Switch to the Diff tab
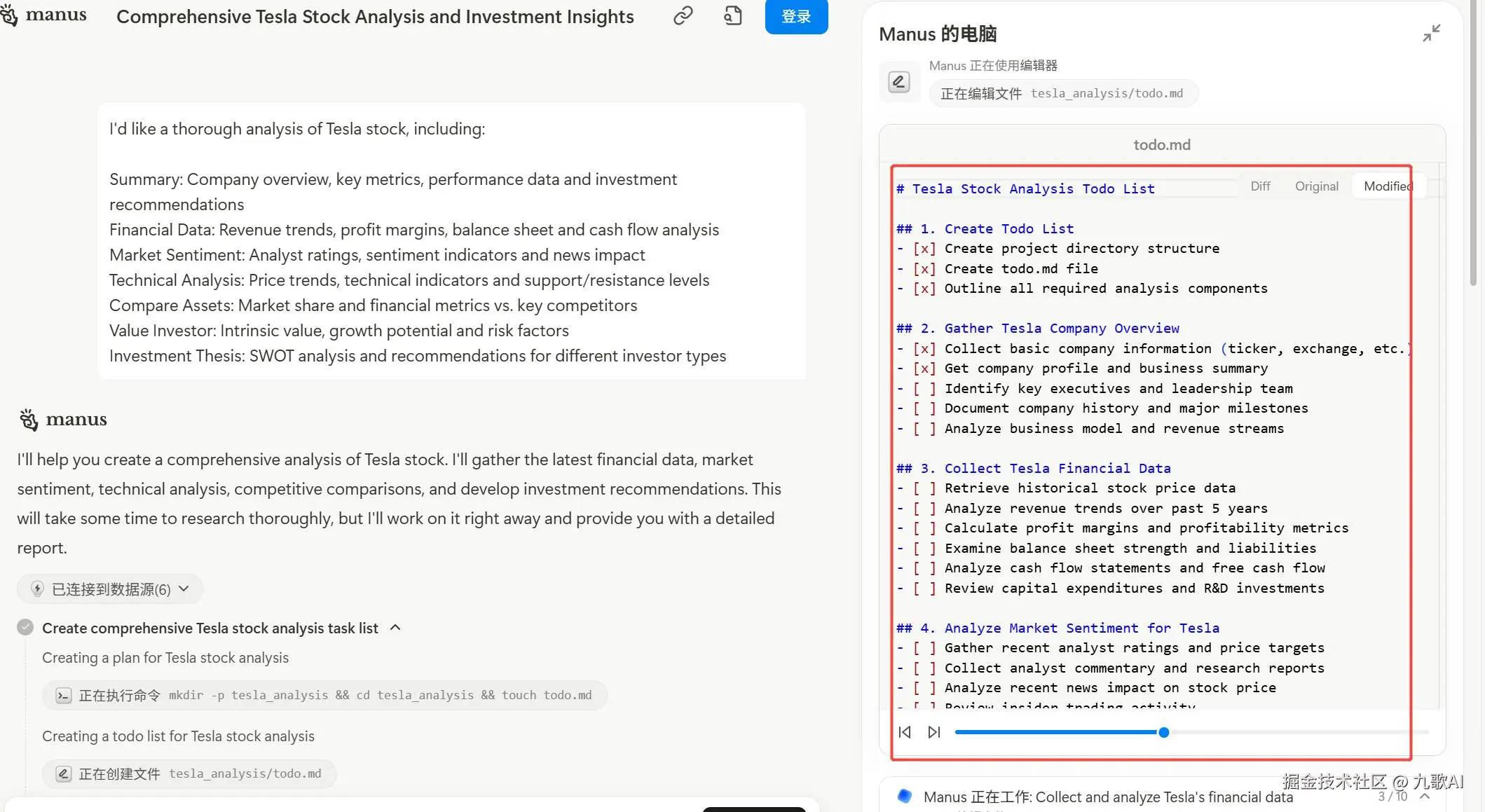1485x812 pixels. pyautogui.click(x=1260, y=186)
